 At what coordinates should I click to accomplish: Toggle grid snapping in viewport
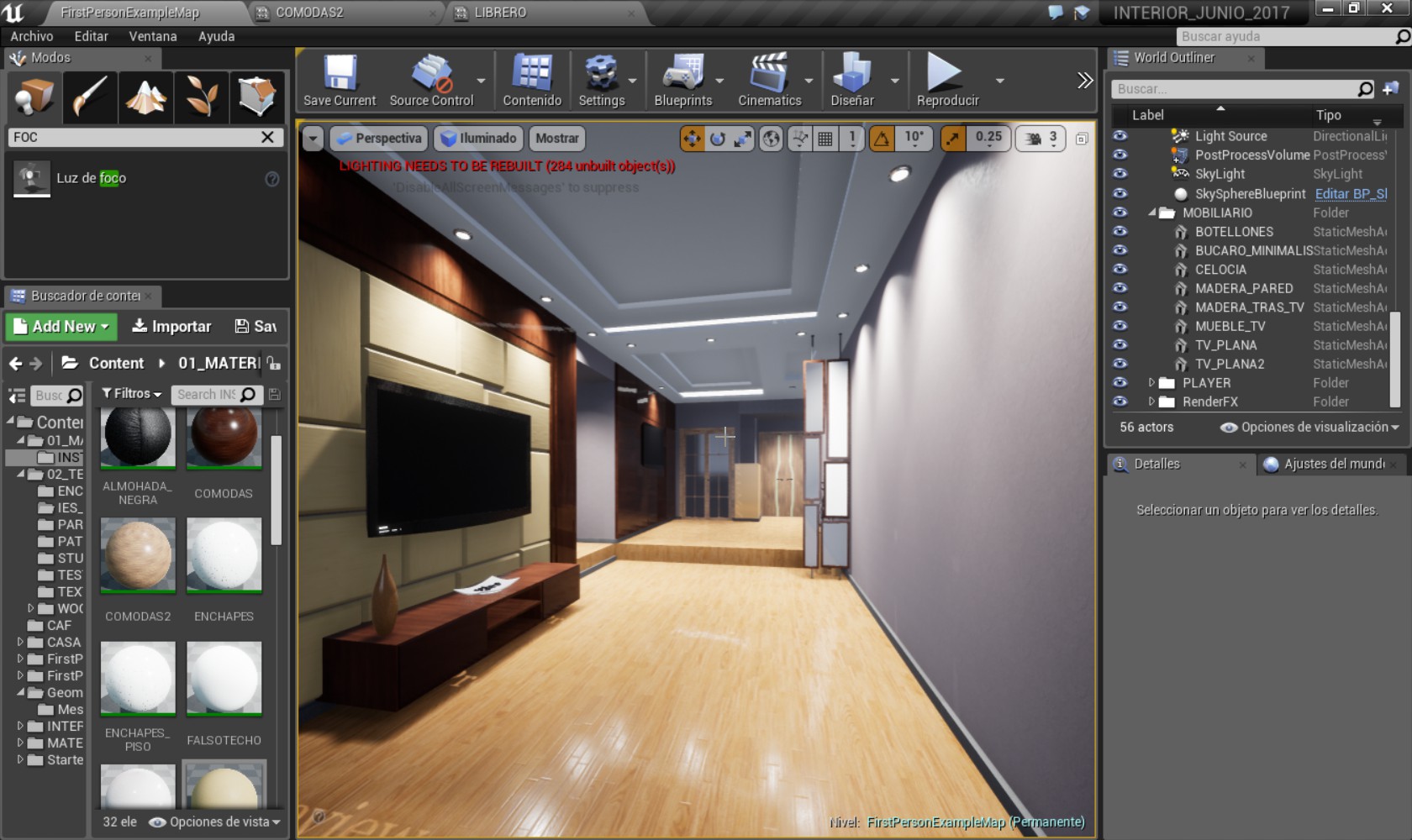(x=825, y=139)
